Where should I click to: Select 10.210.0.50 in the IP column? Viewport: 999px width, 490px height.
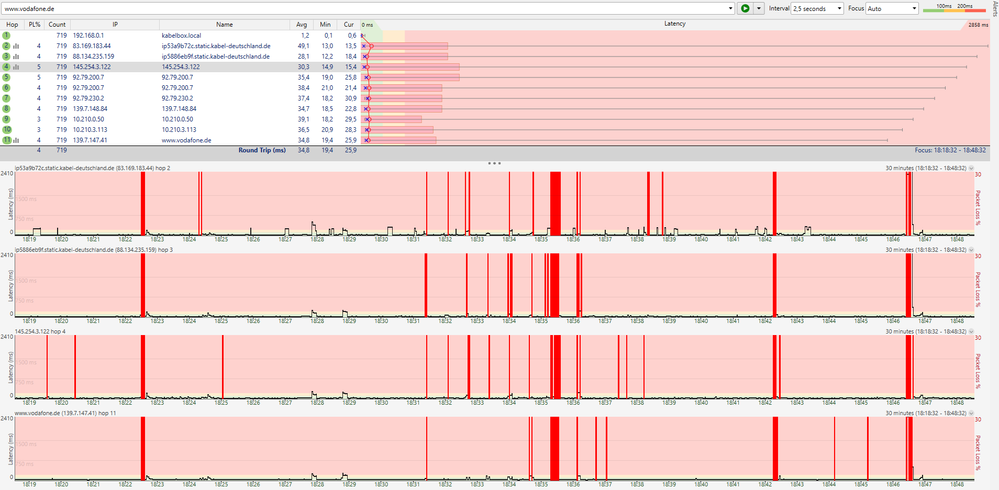point(89,119)
